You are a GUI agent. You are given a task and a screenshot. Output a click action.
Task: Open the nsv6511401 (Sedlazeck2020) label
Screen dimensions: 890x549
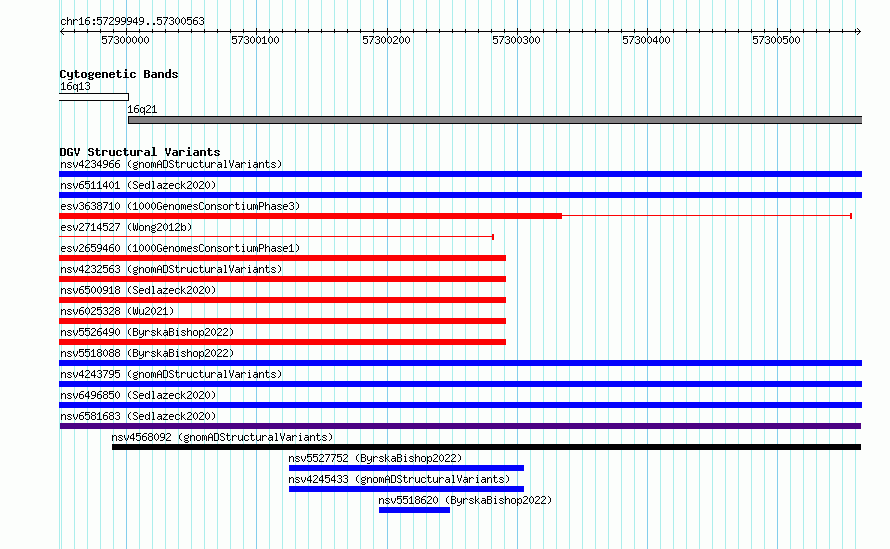click(x=138, y=185)
